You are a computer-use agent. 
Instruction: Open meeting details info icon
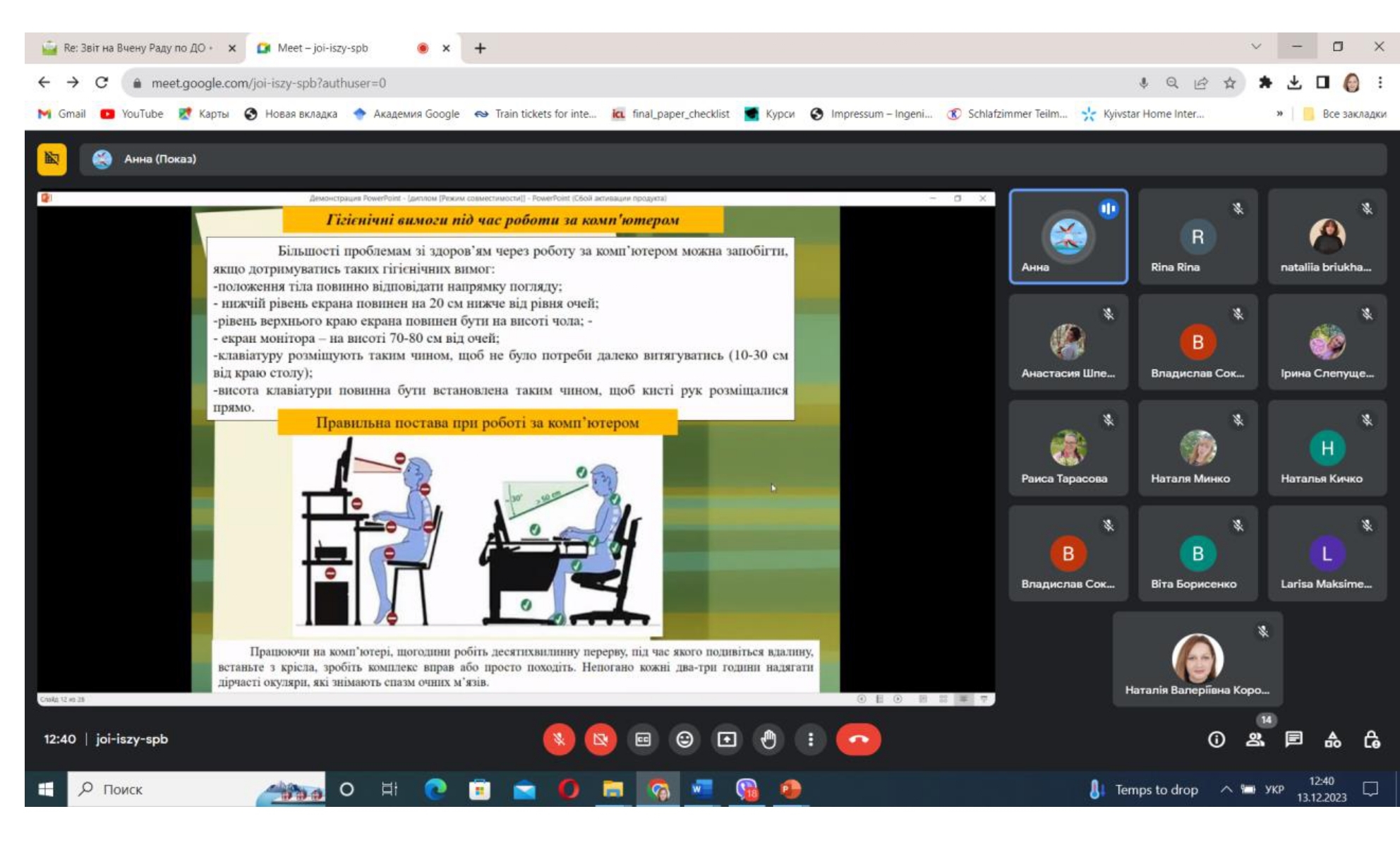(x=1217, y=739)
